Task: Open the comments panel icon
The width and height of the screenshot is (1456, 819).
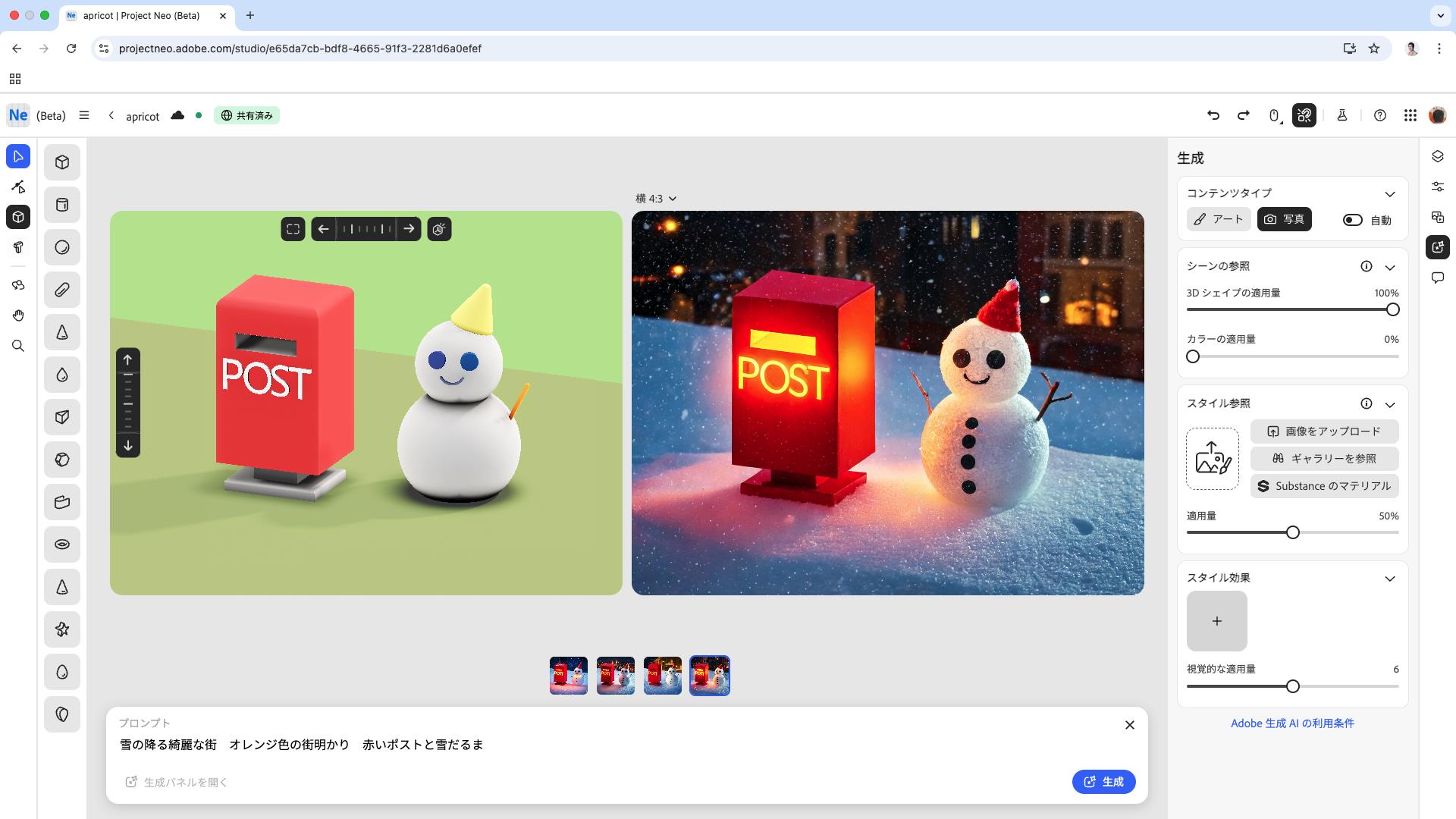Action: click(1437, 278)
